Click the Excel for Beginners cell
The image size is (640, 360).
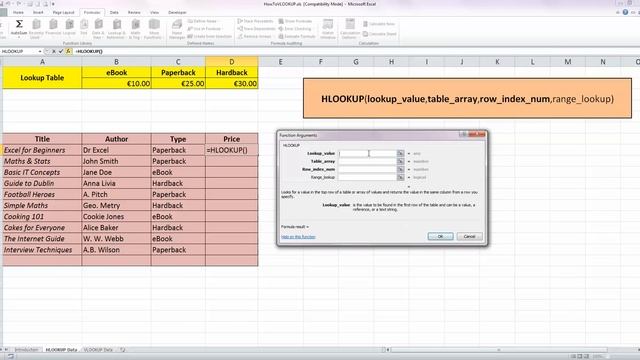[x=42, y=150]
